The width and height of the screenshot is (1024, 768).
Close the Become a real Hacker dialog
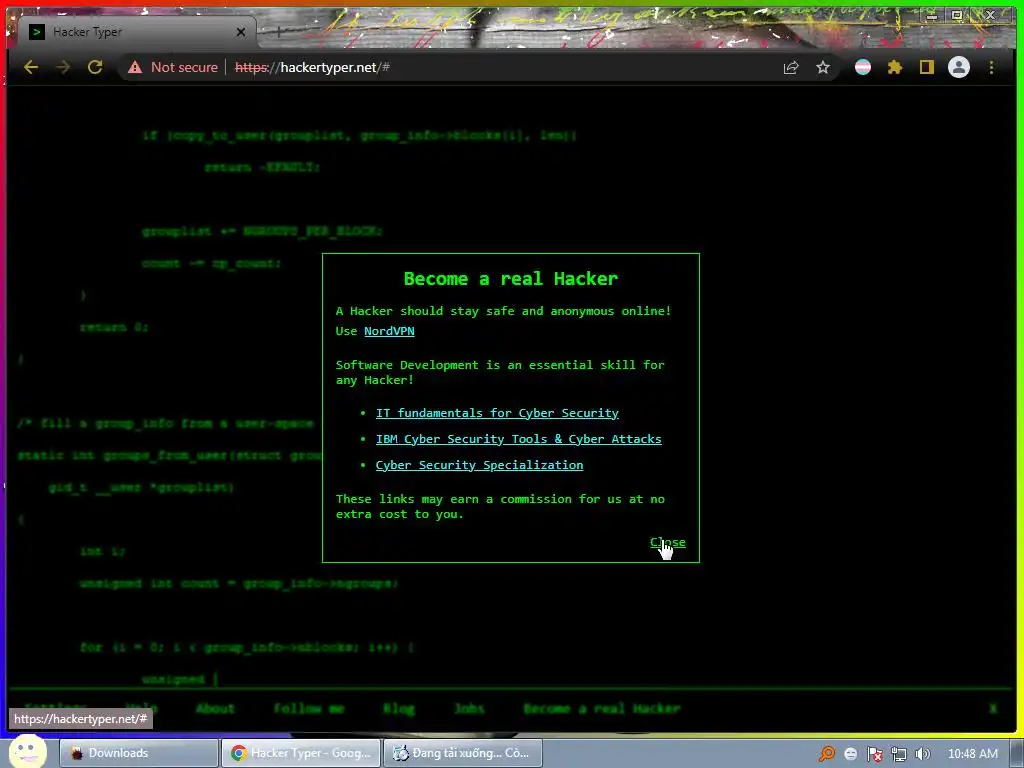point(667,542)
